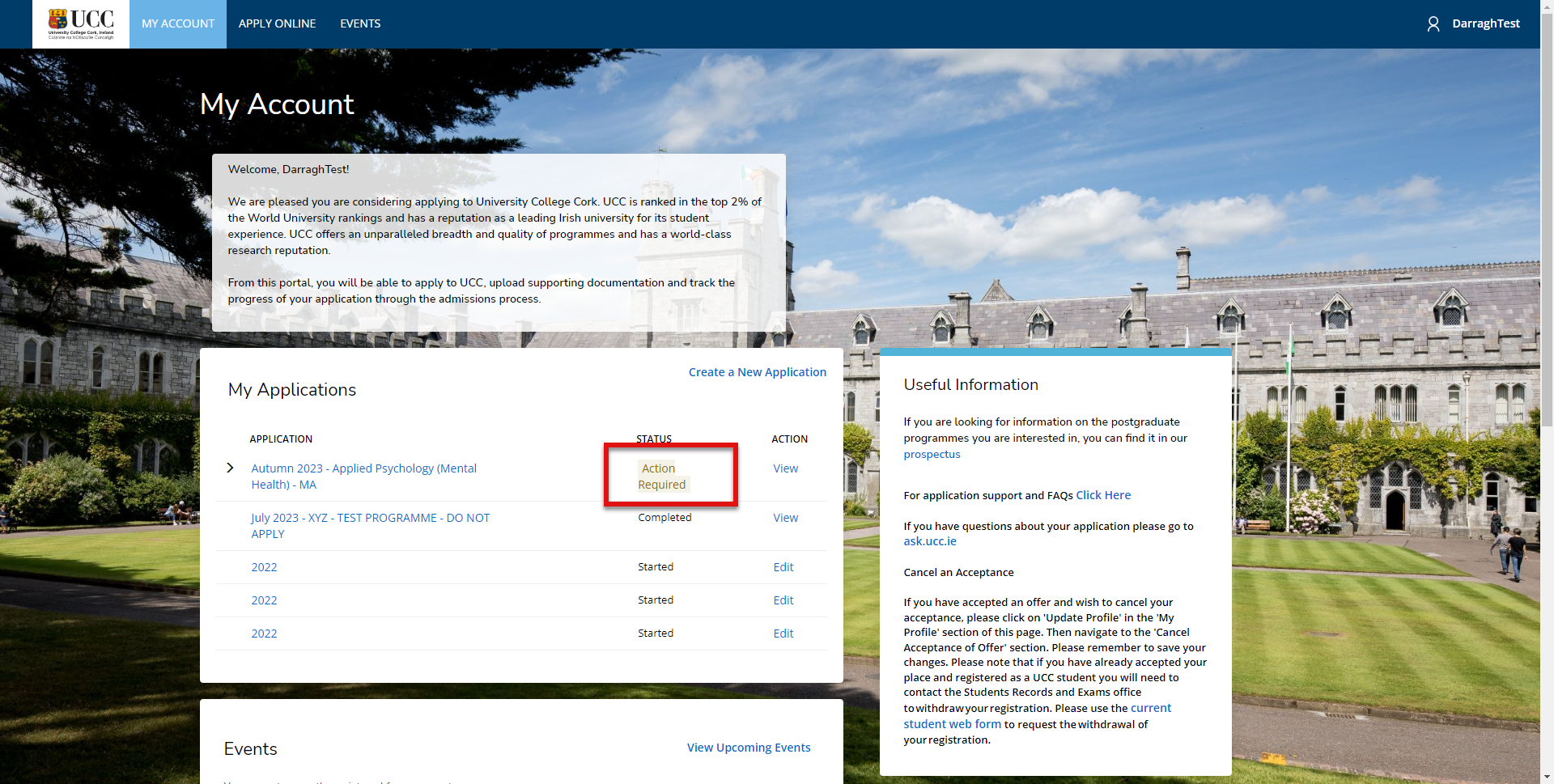This screenshot has width=1554, height=784.
Task: Click Create a New Application link
Action: tap(757, 372)
